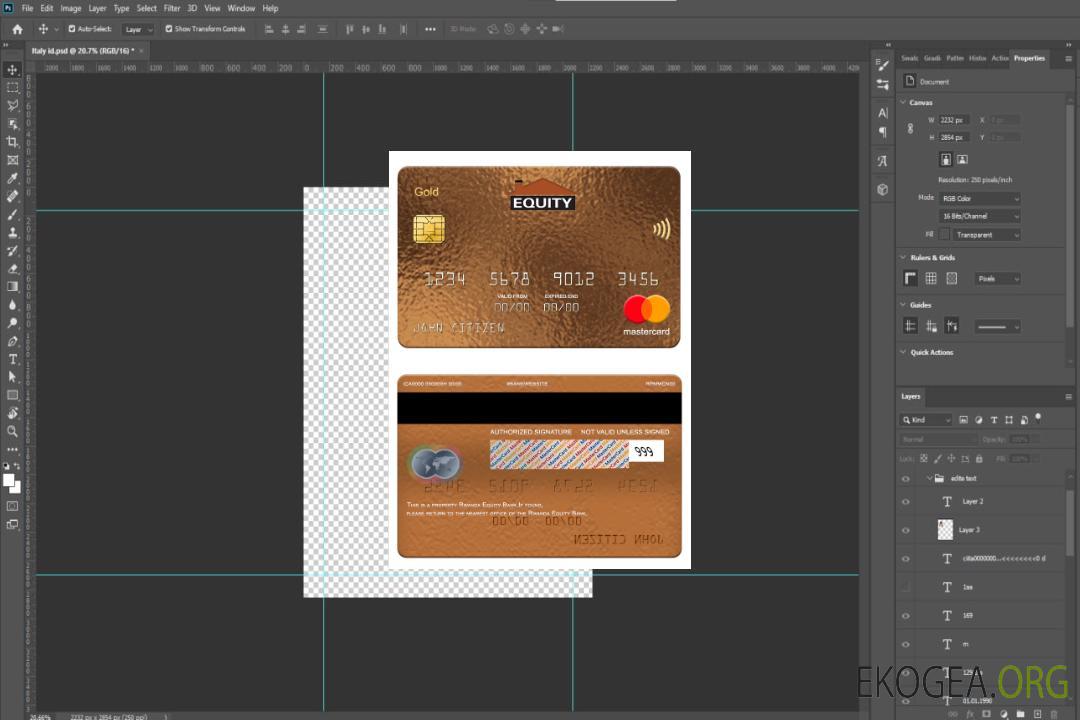Click the foreground color swatch
Viewport: 1080px width, 720px height.
pyautogui.click(x=9, y=480)
